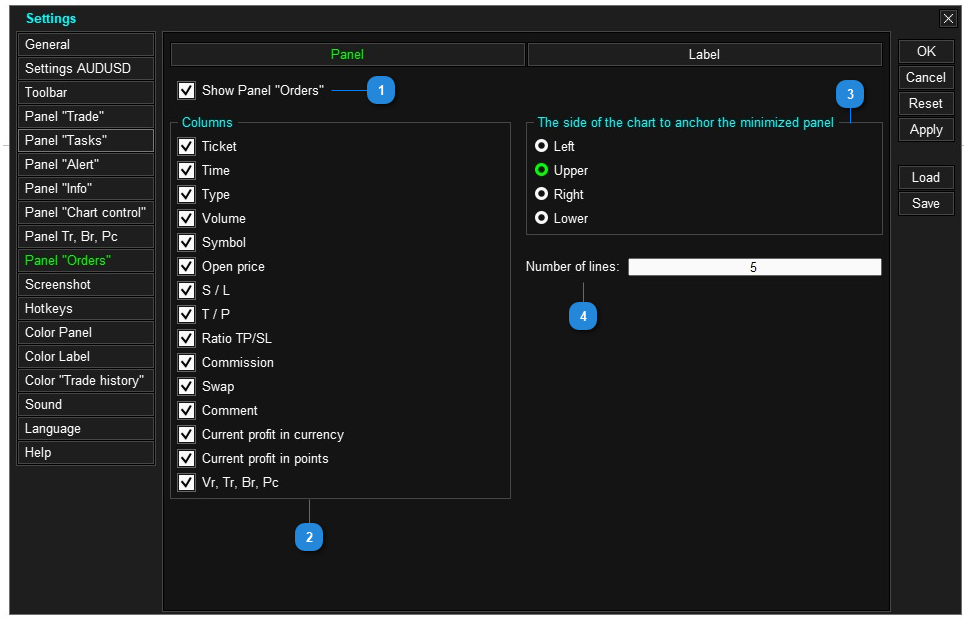Open Settings AUDUSD section

click(86, 68)
